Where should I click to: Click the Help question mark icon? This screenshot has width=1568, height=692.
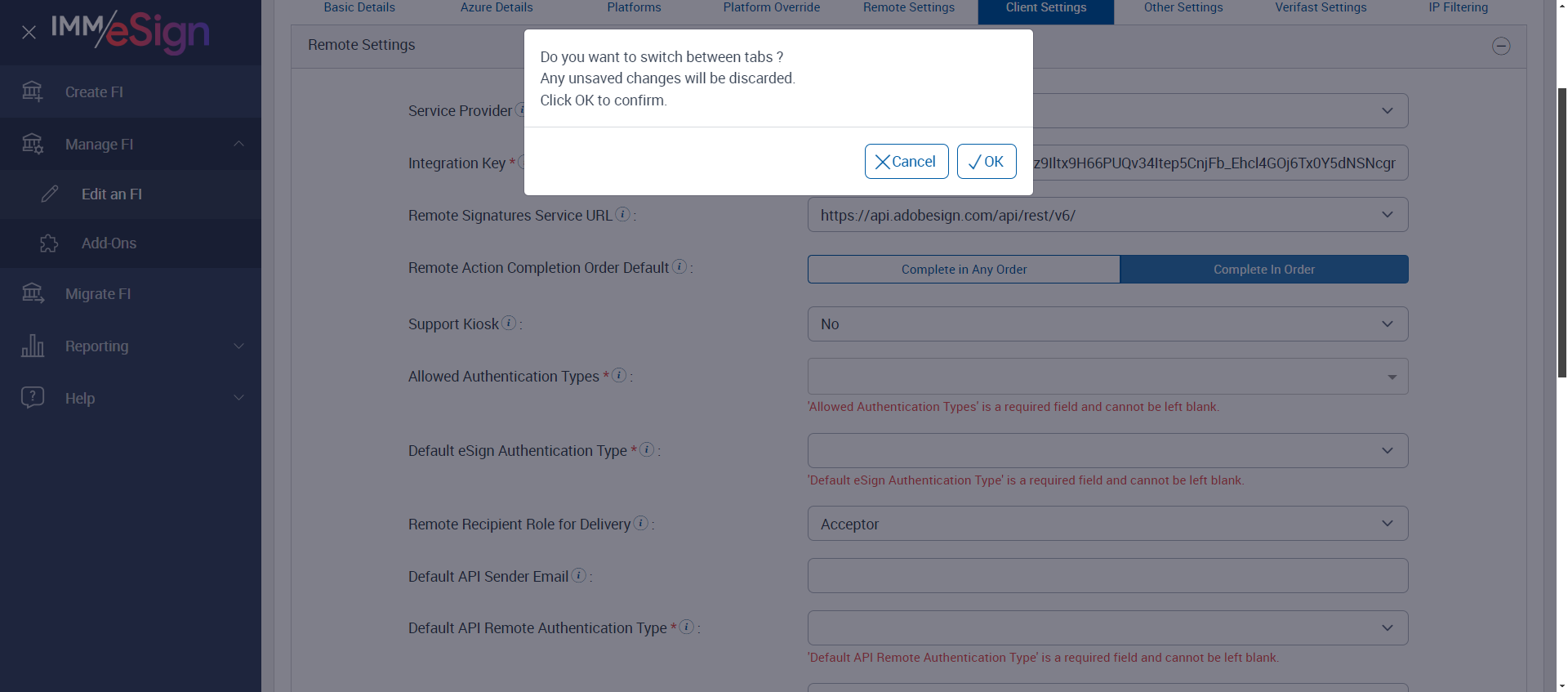(x=33, y=398)
